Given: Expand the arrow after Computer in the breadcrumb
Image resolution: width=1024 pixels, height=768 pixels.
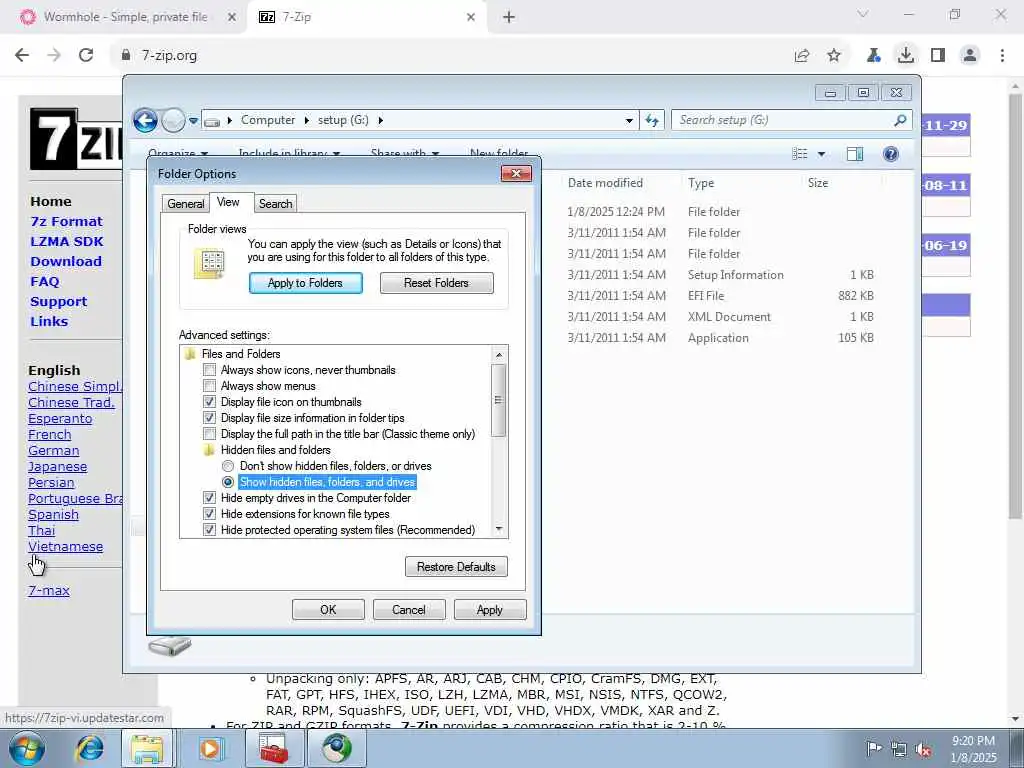Looking at the screenshot, I should (306, 120).
